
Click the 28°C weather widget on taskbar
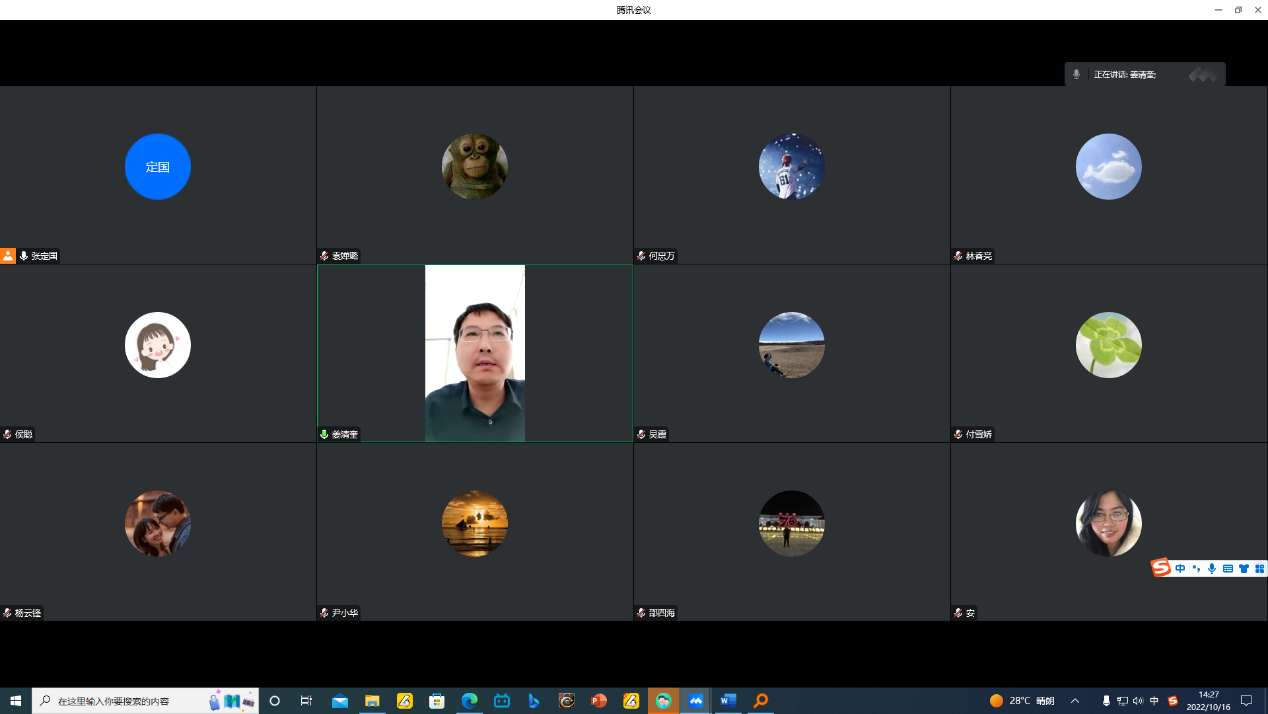pyautogui.click(x=1022, y=701)
